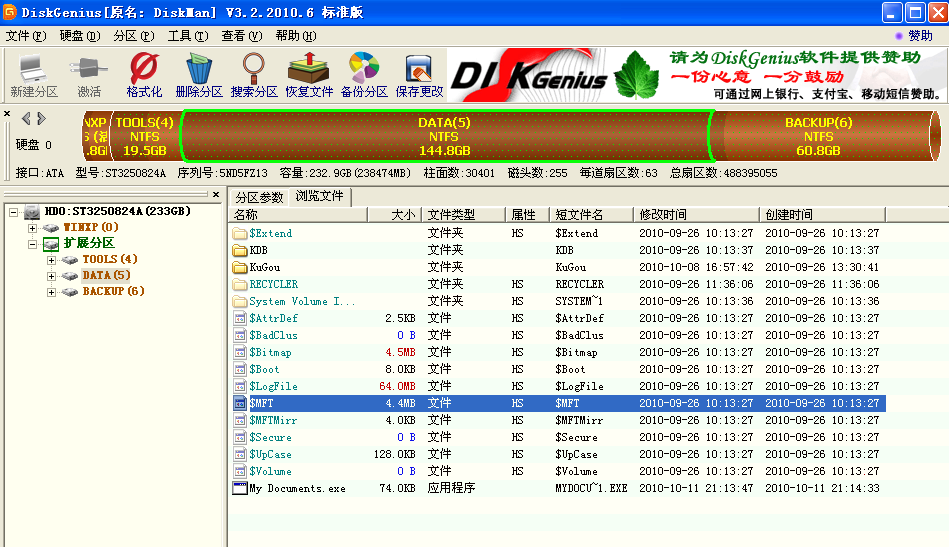Select the TOOLS(4) partition bar
The width and height of the screenshot is (949, 547).
(x=144, y=136)
